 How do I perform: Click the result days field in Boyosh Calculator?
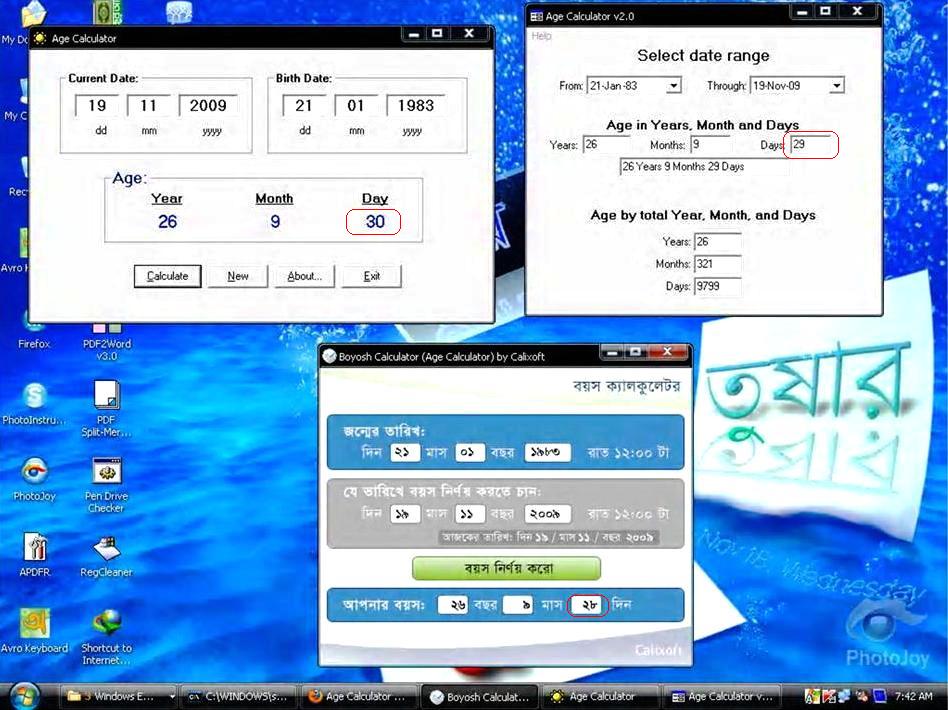[588, 604]
